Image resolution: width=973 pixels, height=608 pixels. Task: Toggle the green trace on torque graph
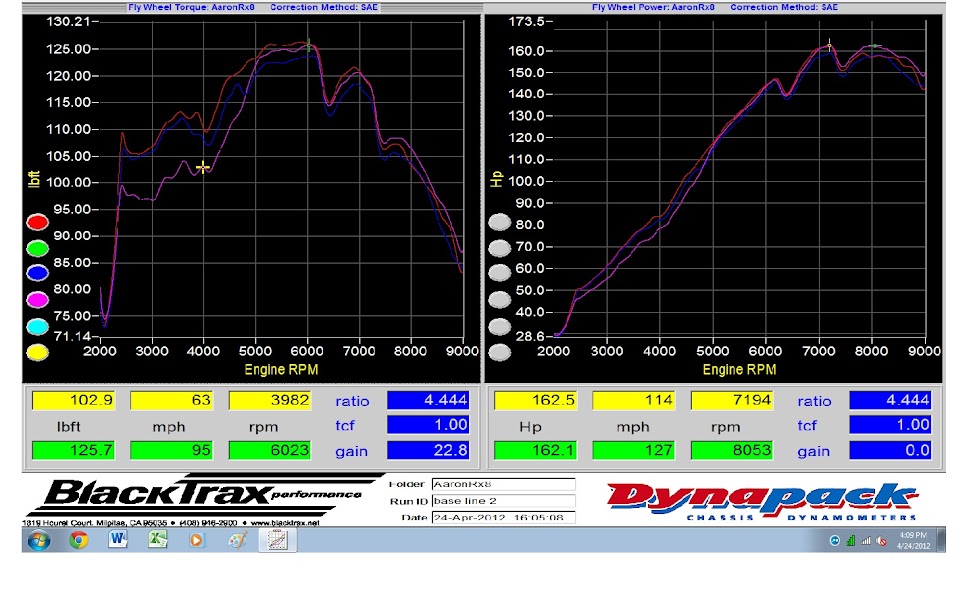tap(37, 248)
